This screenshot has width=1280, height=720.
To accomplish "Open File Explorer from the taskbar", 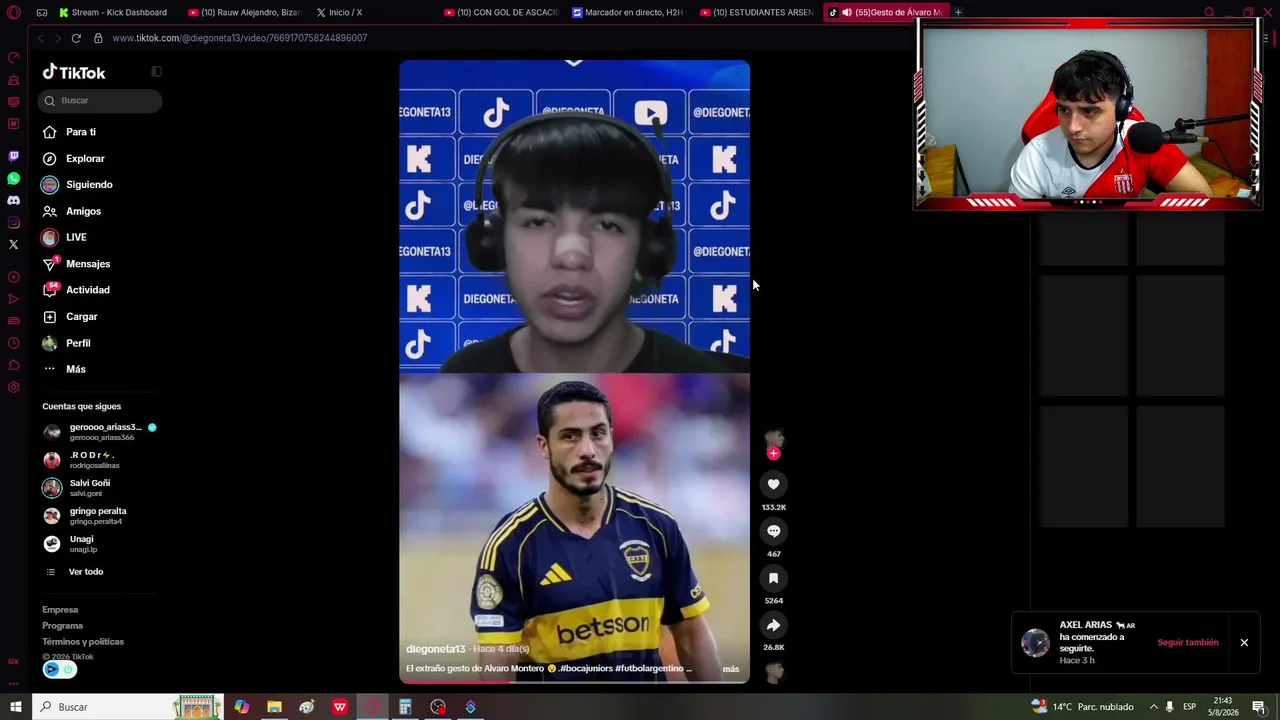I will [274, 707].
